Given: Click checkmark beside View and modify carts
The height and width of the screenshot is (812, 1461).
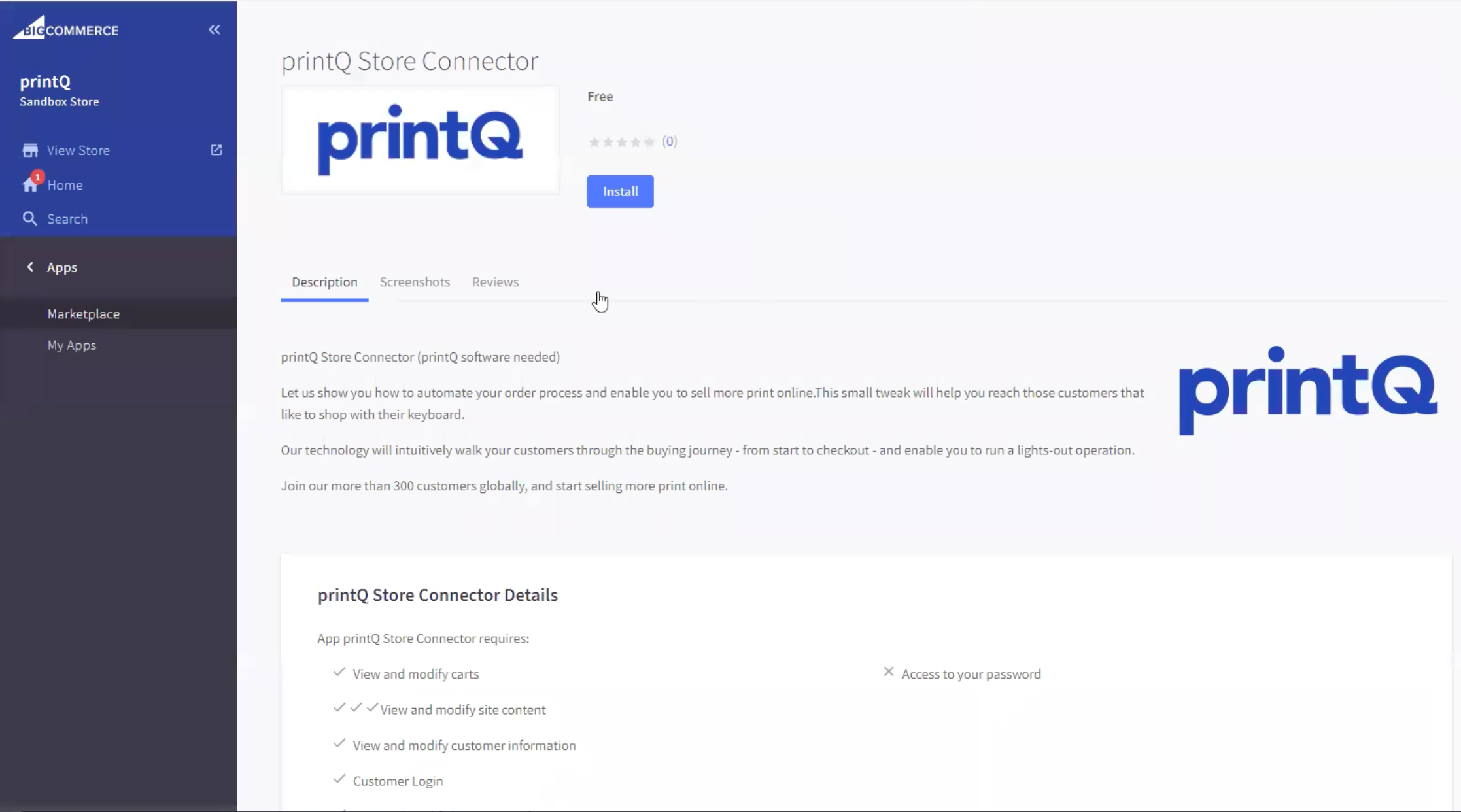Looking at the screenshot, I should [339, 673].
